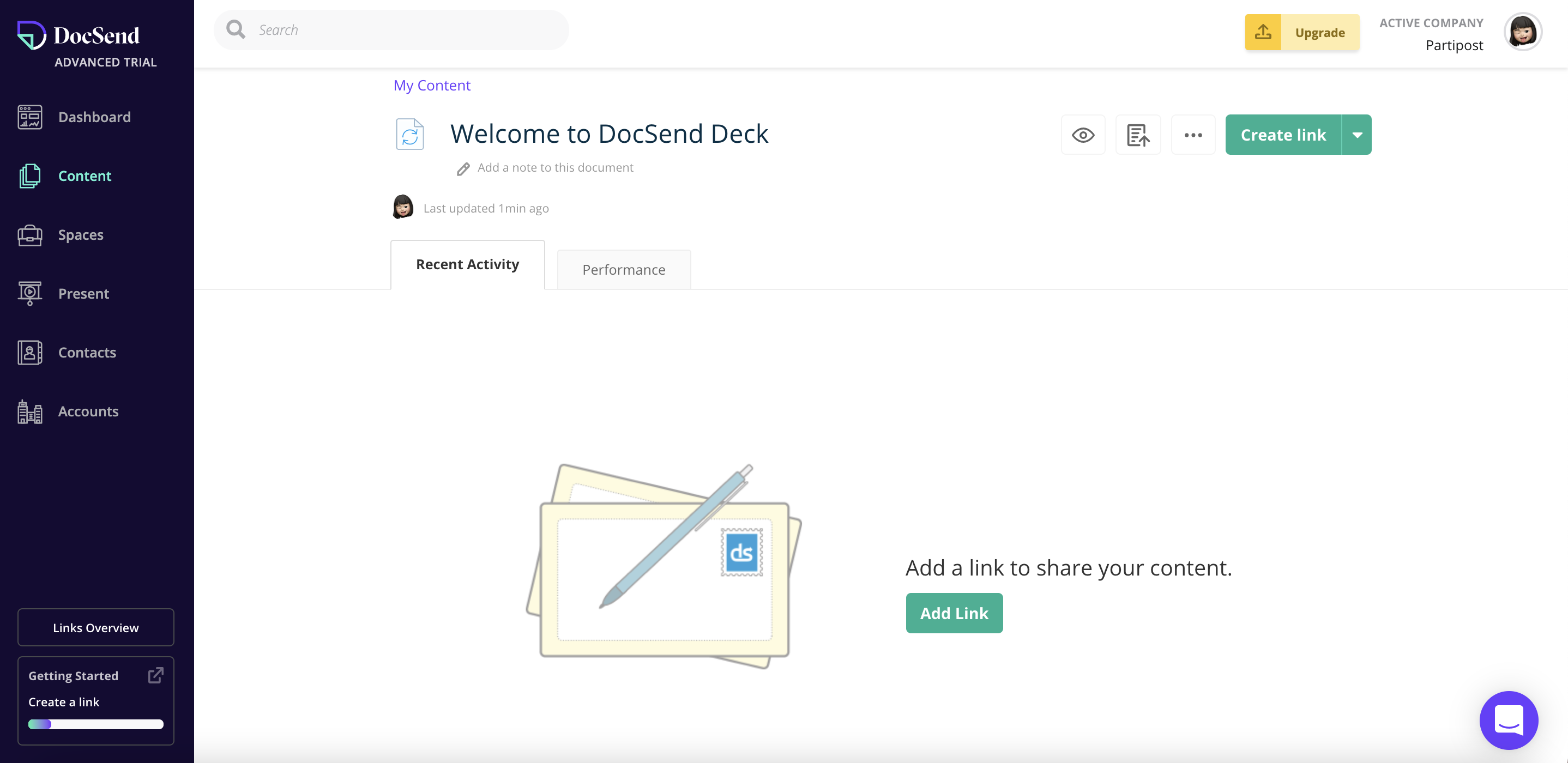
Task: Select the Accounts section icon
Action: pos(30,410)
